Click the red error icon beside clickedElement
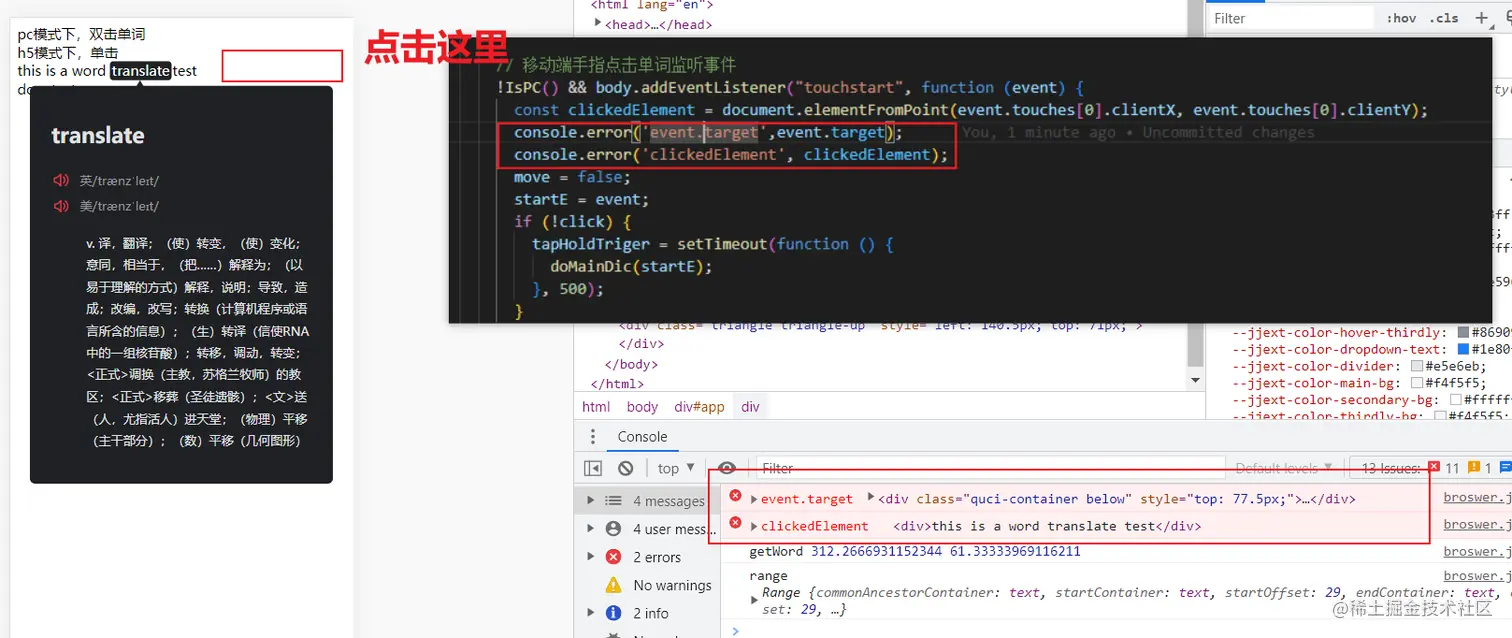Viewport: 1512px width, 638px height. [736, 524]
